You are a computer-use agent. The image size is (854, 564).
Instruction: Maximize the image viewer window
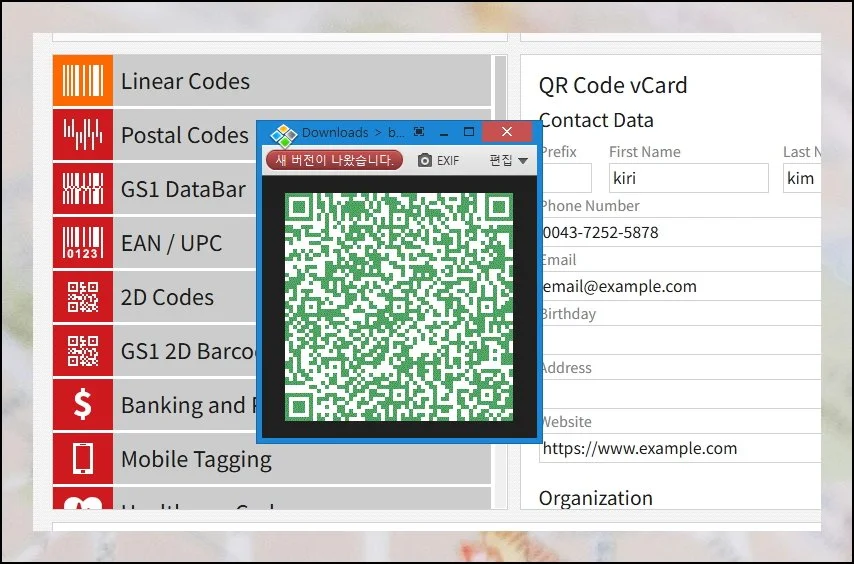click(468, 132)
